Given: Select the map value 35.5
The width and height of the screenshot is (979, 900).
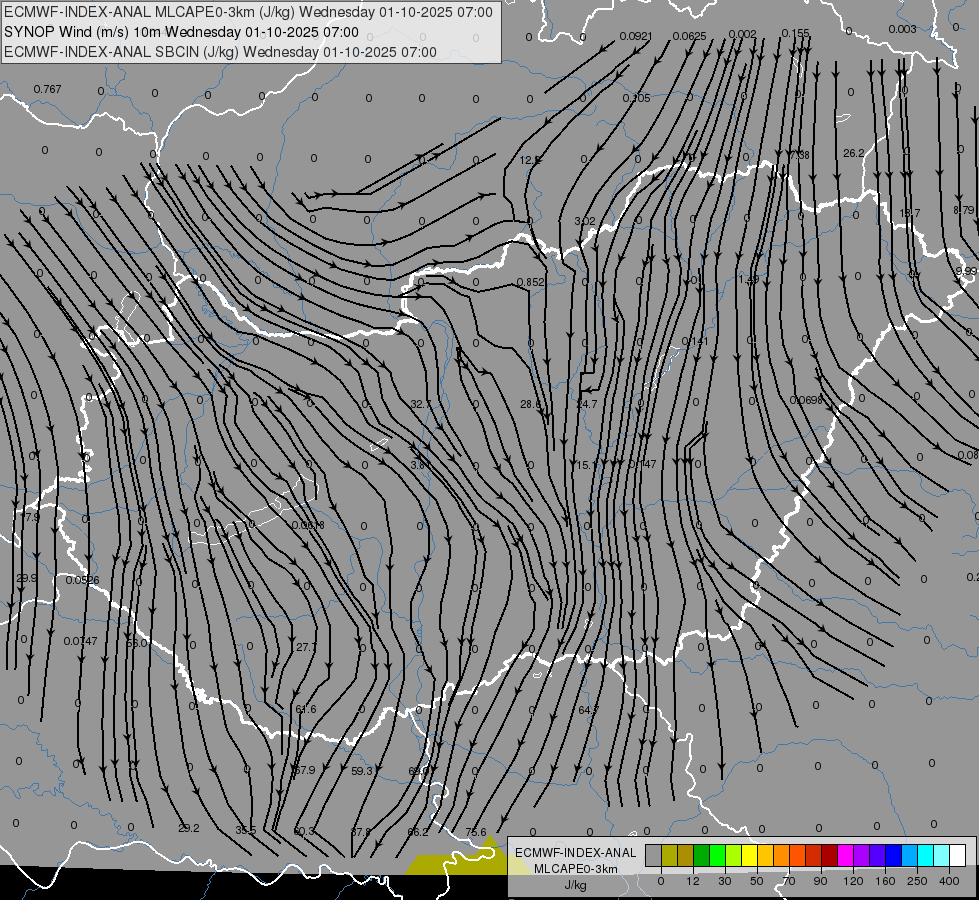Looking at the screenshot, I should (x=246, y=830).
